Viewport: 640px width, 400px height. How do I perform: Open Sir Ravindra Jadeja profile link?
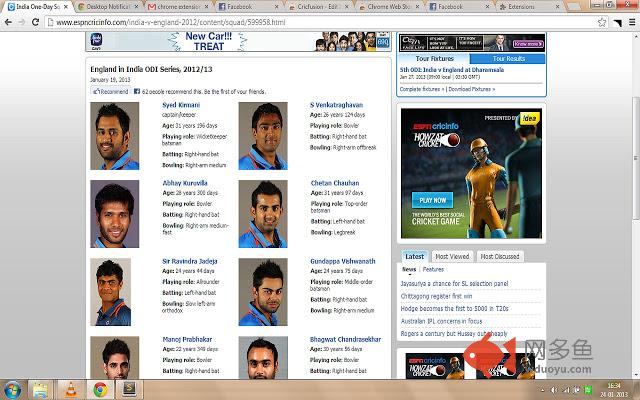tap(189, 261)
